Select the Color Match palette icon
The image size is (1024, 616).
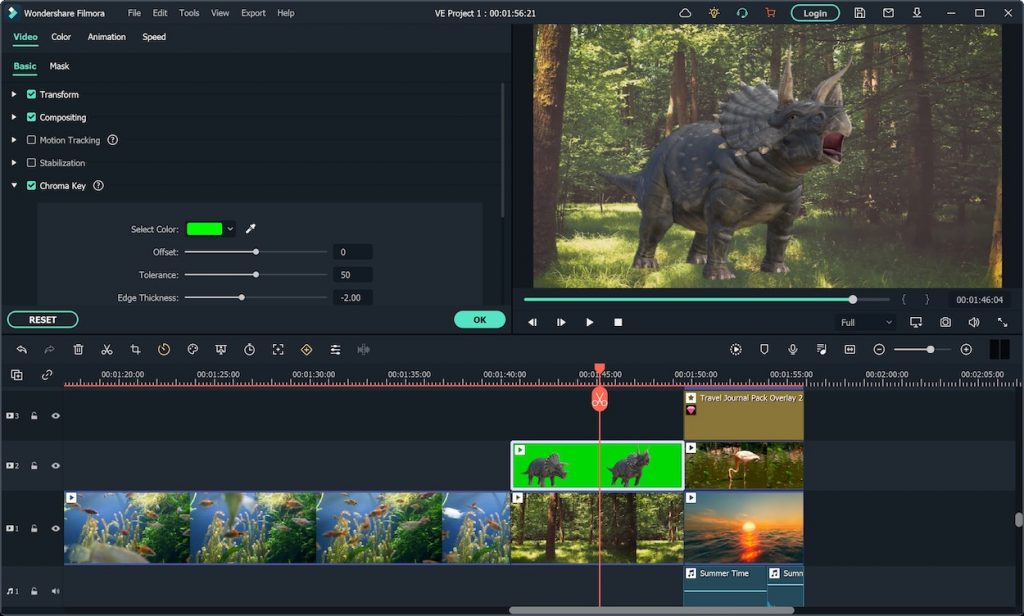tap(192, 350)
